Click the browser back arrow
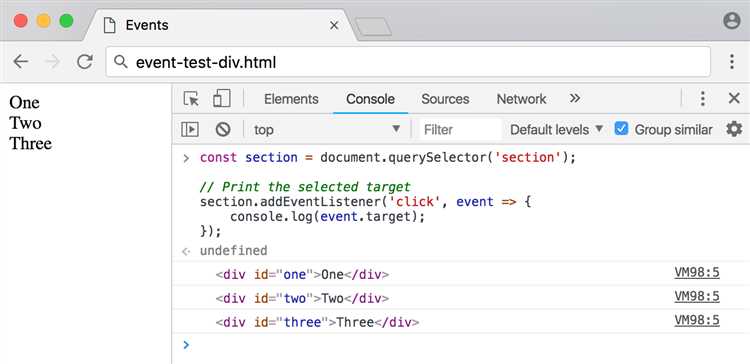 coord(21,62)
